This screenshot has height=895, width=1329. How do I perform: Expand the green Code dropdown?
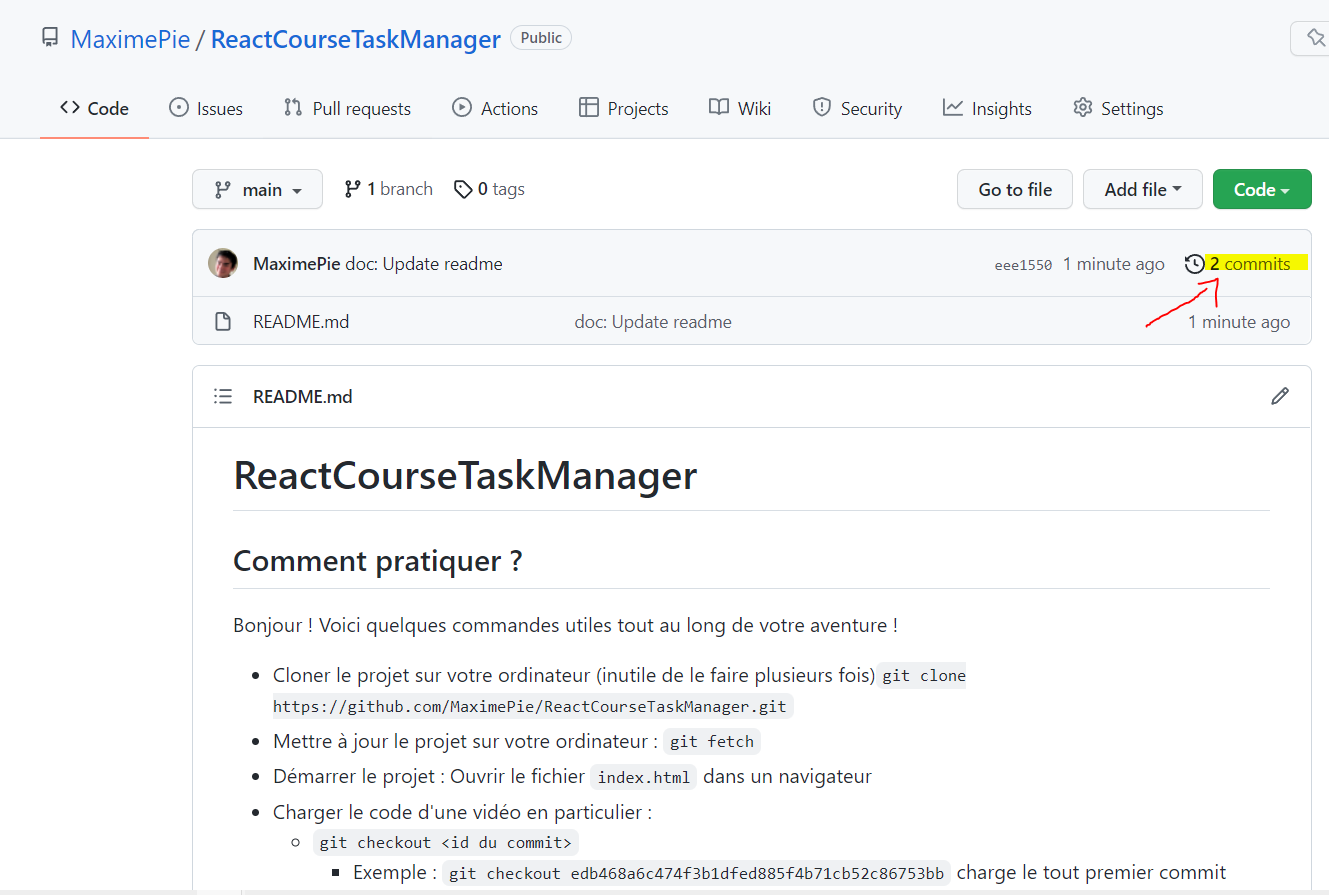[x=1262, y=188]
